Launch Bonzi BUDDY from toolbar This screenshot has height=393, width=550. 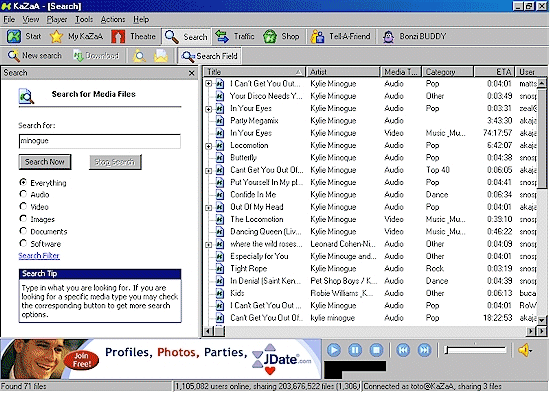(414, 36)
